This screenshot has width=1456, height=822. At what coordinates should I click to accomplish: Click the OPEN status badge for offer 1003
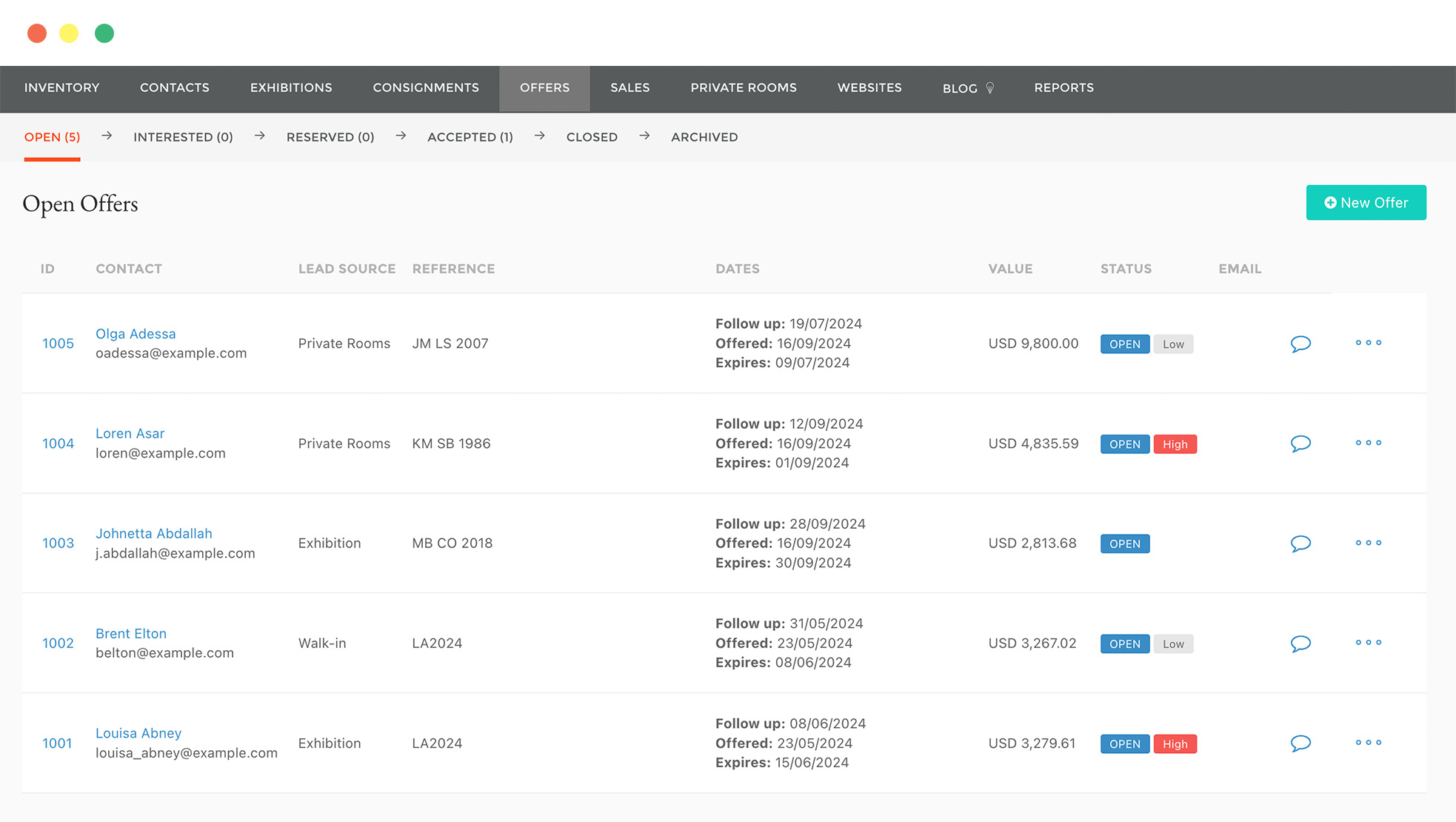tap(1124, 544)
